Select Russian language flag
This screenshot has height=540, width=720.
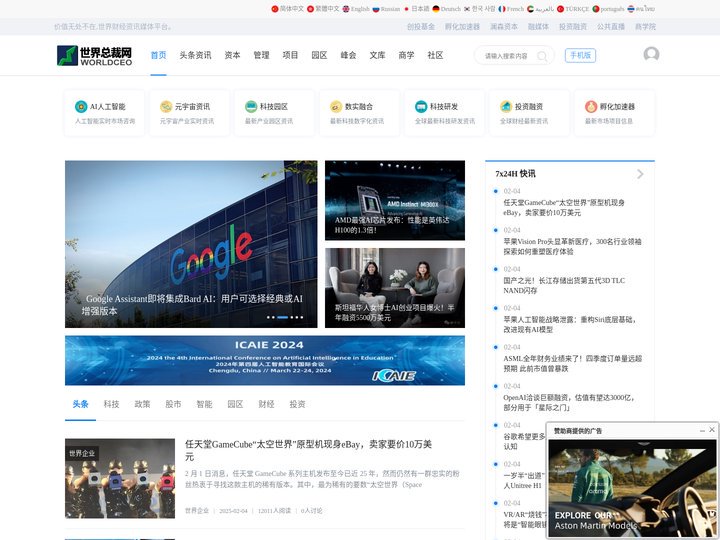click(x=386, y=9)
